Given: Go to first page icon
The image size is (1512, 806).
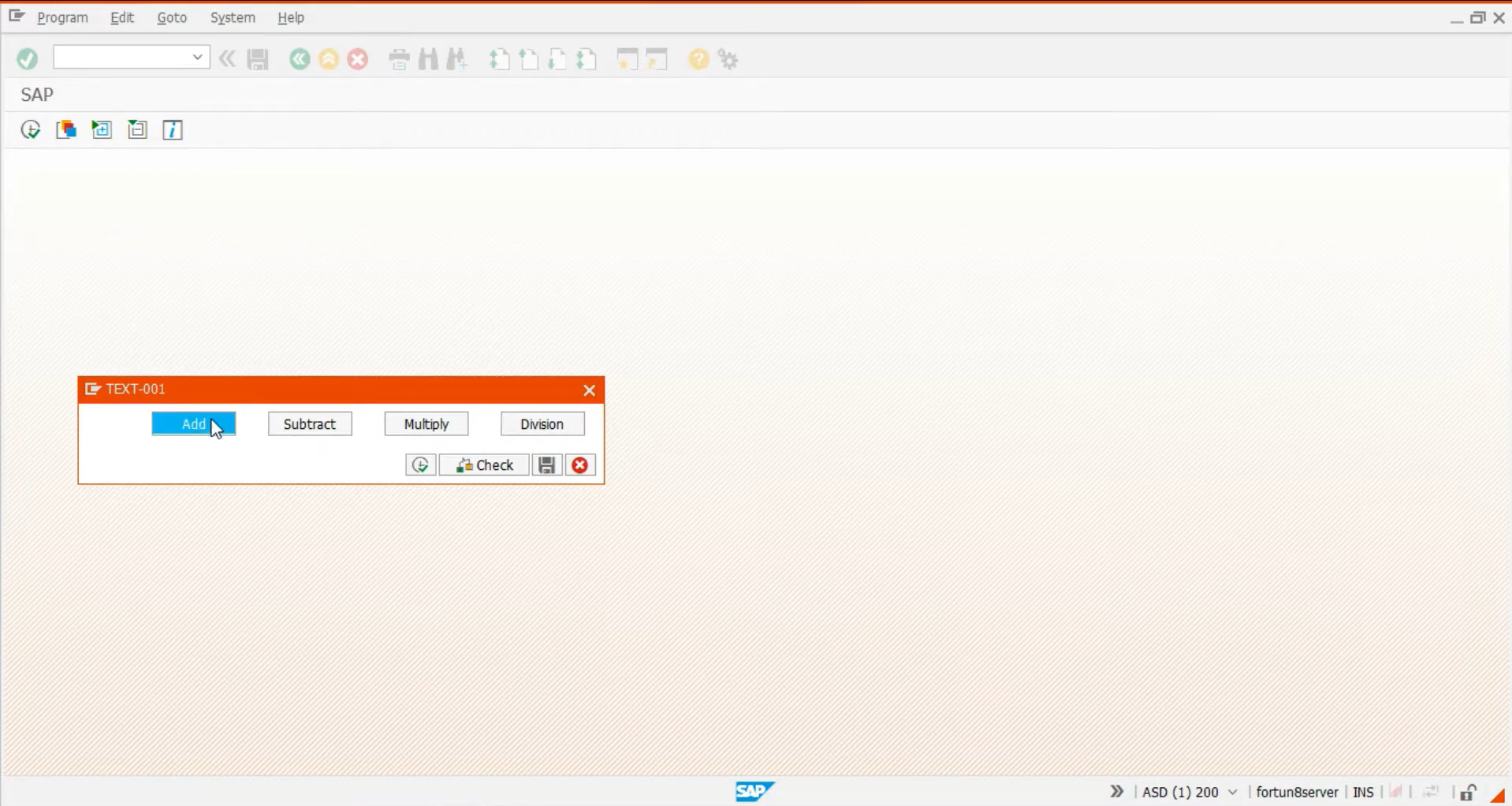Looking at the screenshot, I should point(500,59).
